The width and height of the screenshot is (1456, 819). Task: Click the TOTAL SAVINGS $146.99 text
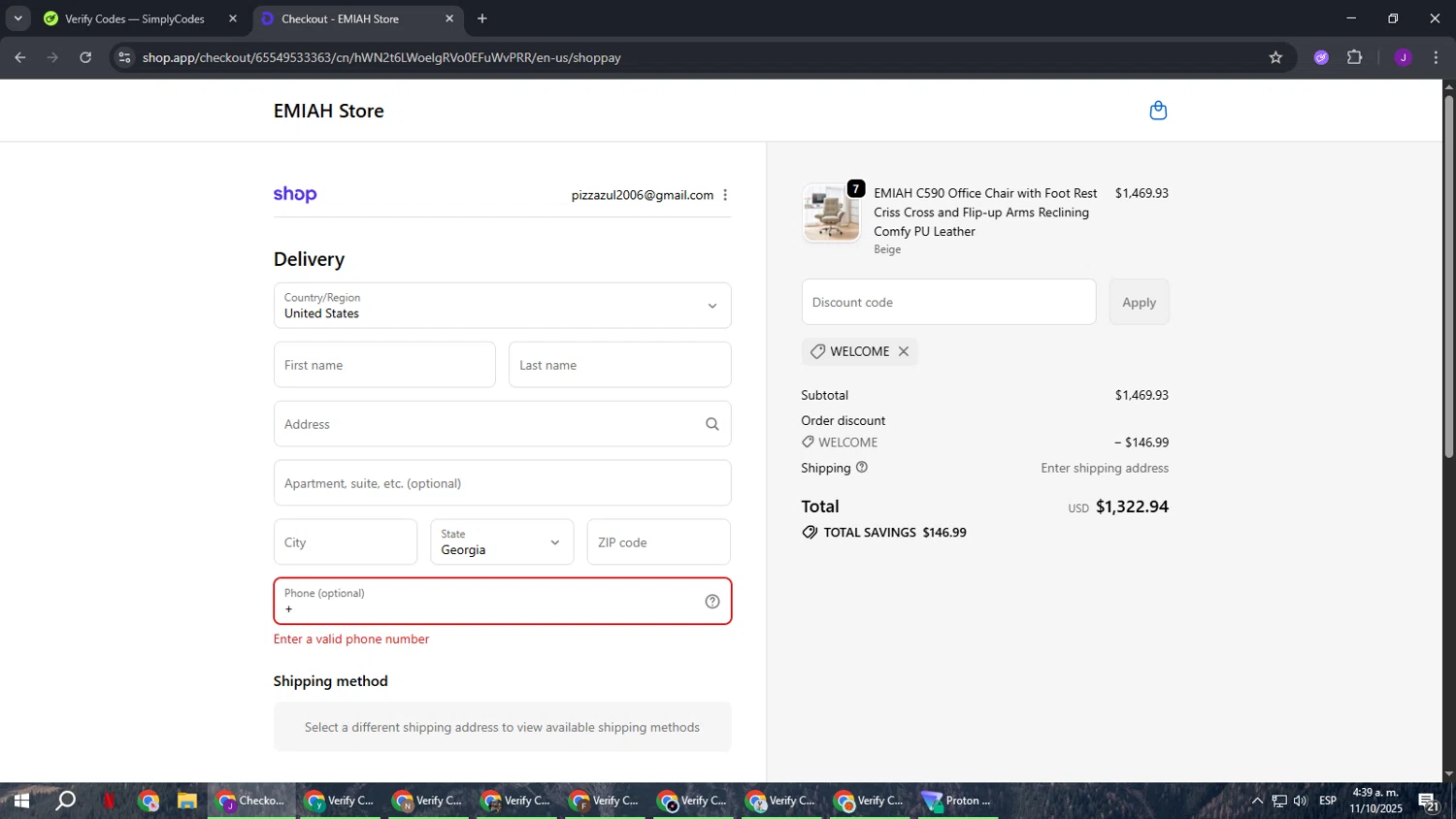pos(895,533)
